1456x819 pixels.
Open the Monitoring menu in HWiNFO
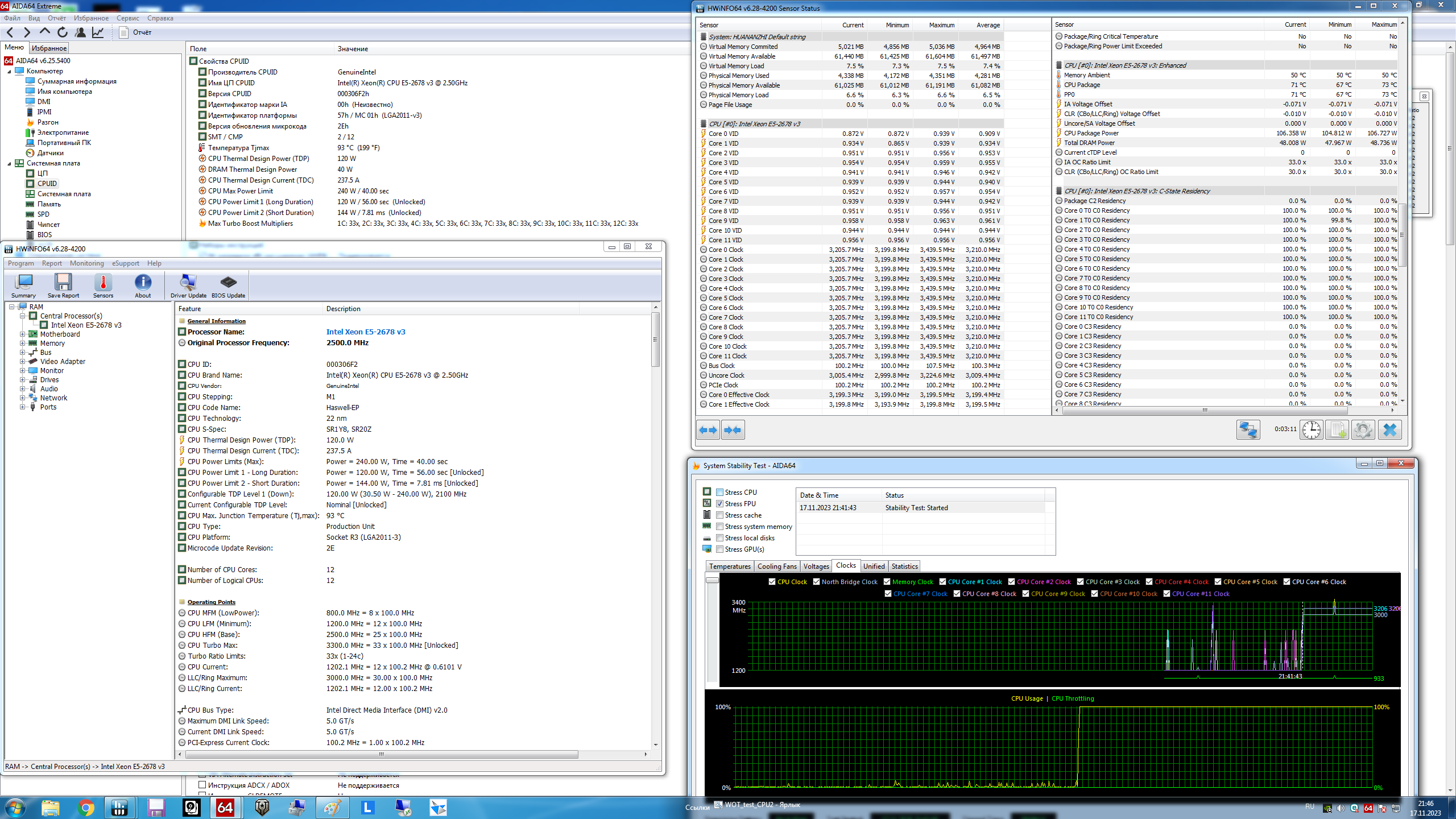coord(86,263)
